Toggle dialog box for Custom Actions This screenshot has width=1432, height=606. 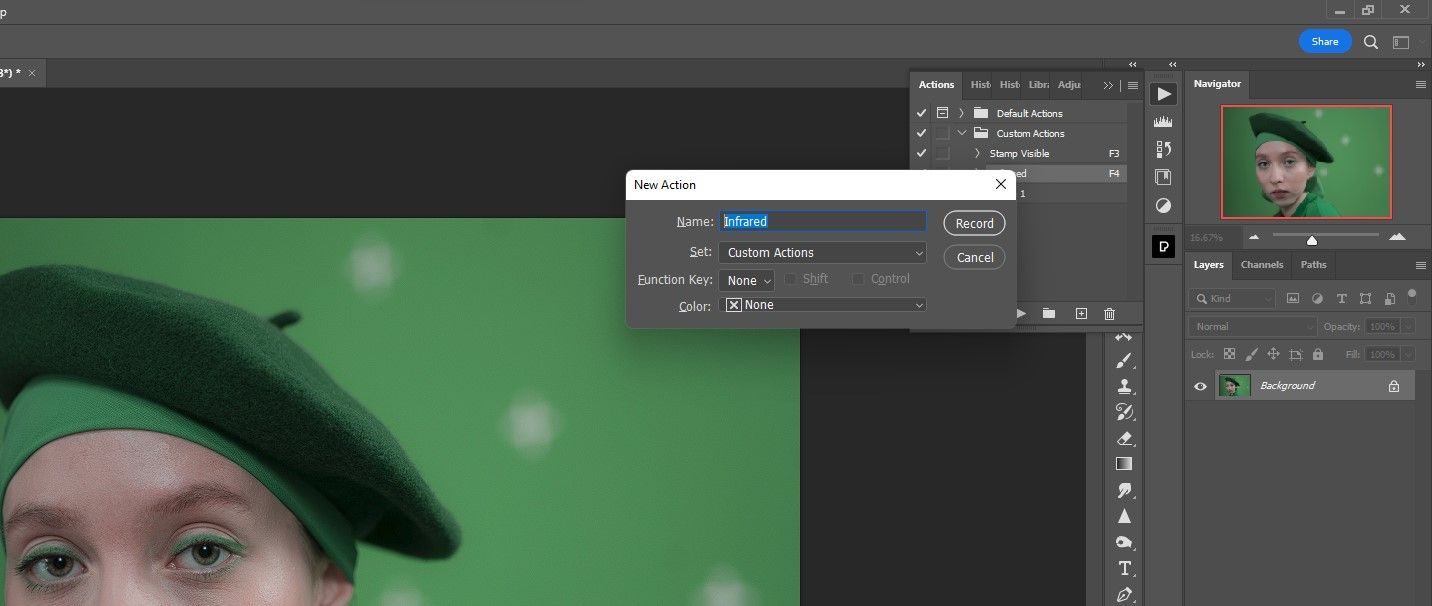coord(942,133)
